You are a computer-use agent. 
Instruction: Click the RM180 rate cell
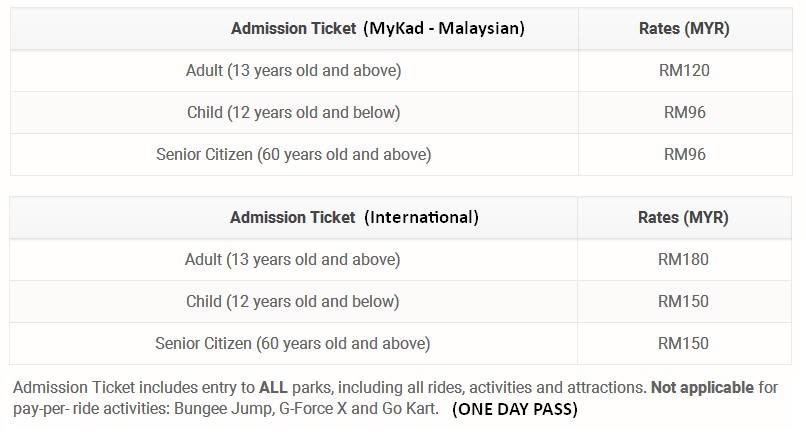click(683, 260)
